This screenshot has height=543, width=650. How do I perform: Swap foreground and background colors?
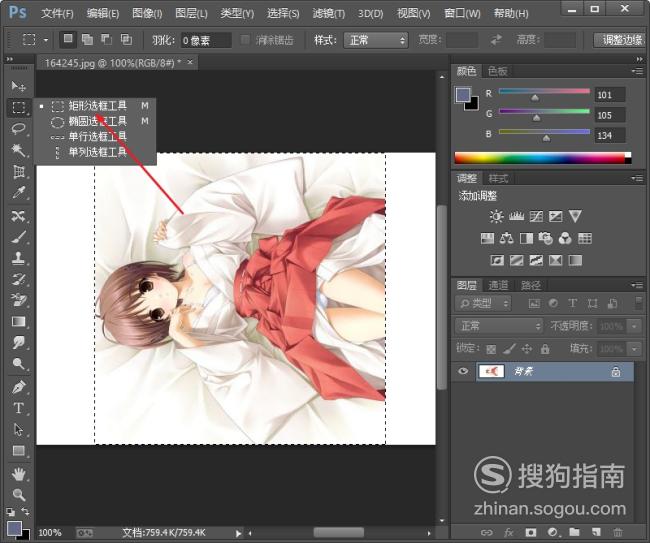pos(25,511)
